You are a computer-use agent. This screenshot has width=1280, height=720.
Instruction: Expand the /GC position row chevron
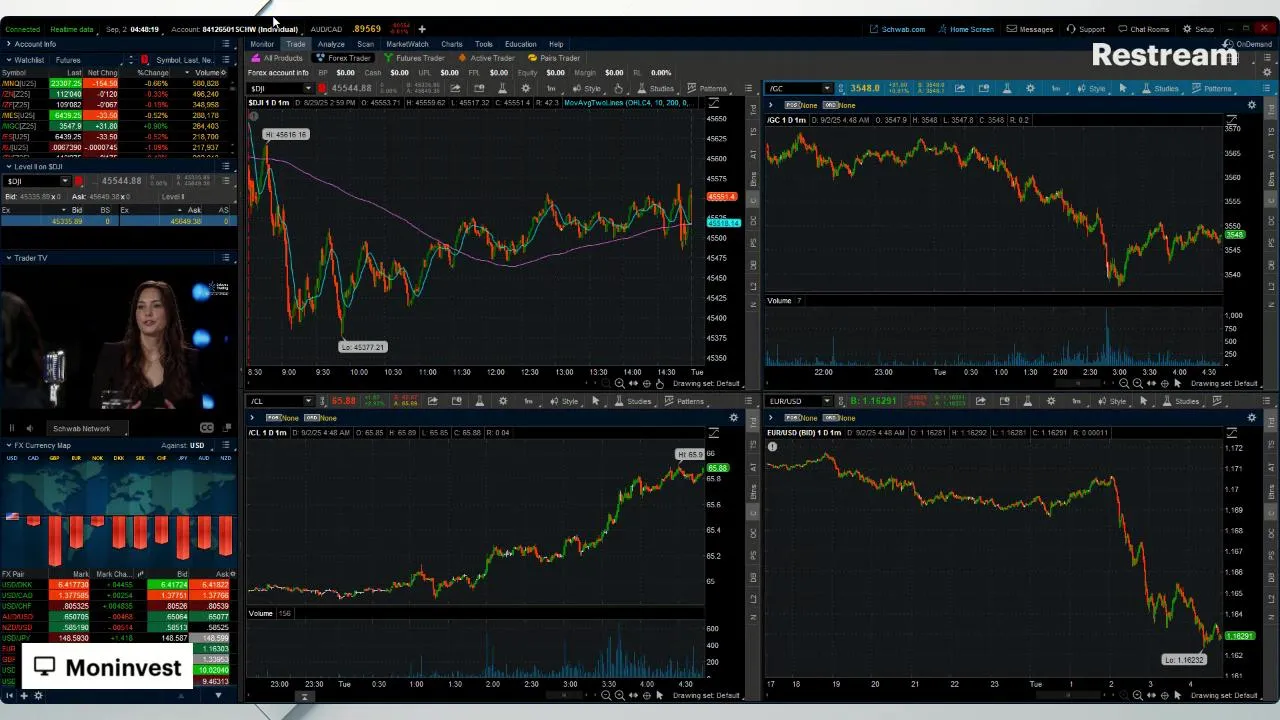771,105
